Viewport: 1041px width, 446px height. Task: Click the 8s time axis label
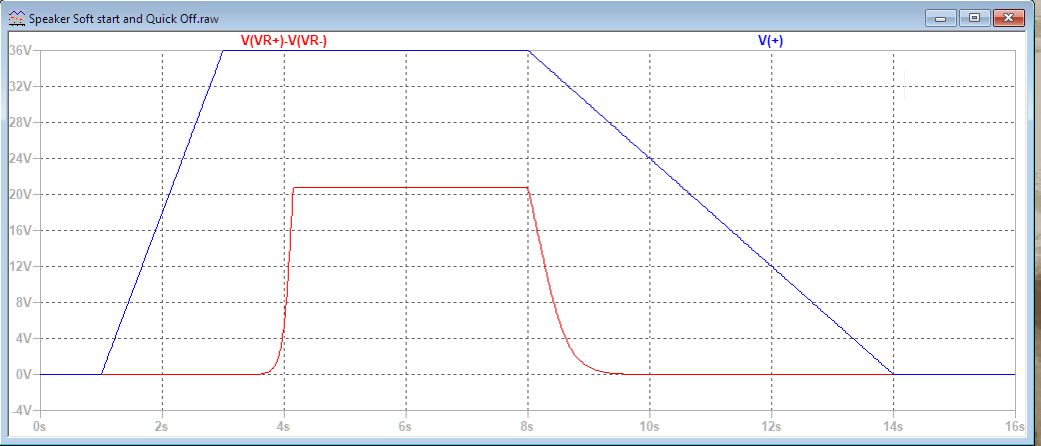pos(528,425)
